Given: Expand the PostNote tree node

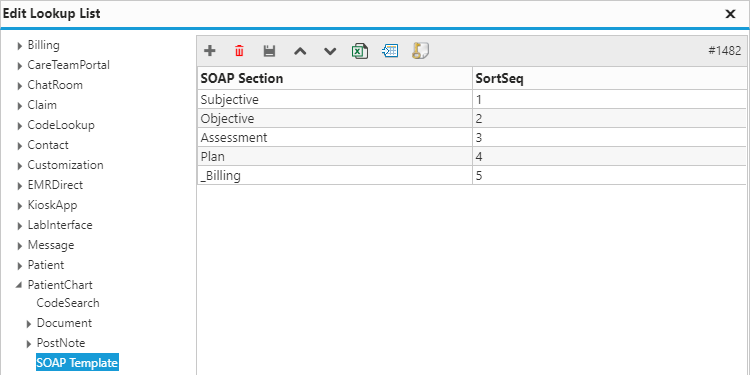Looking at the screenshot, I should tap(29, 344).
